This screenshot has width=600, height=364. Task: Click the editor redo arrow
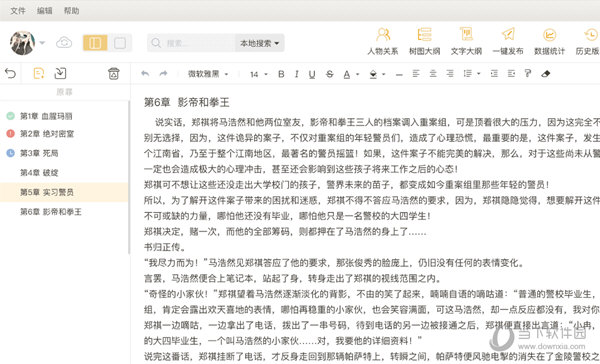(x=163, y=73)
